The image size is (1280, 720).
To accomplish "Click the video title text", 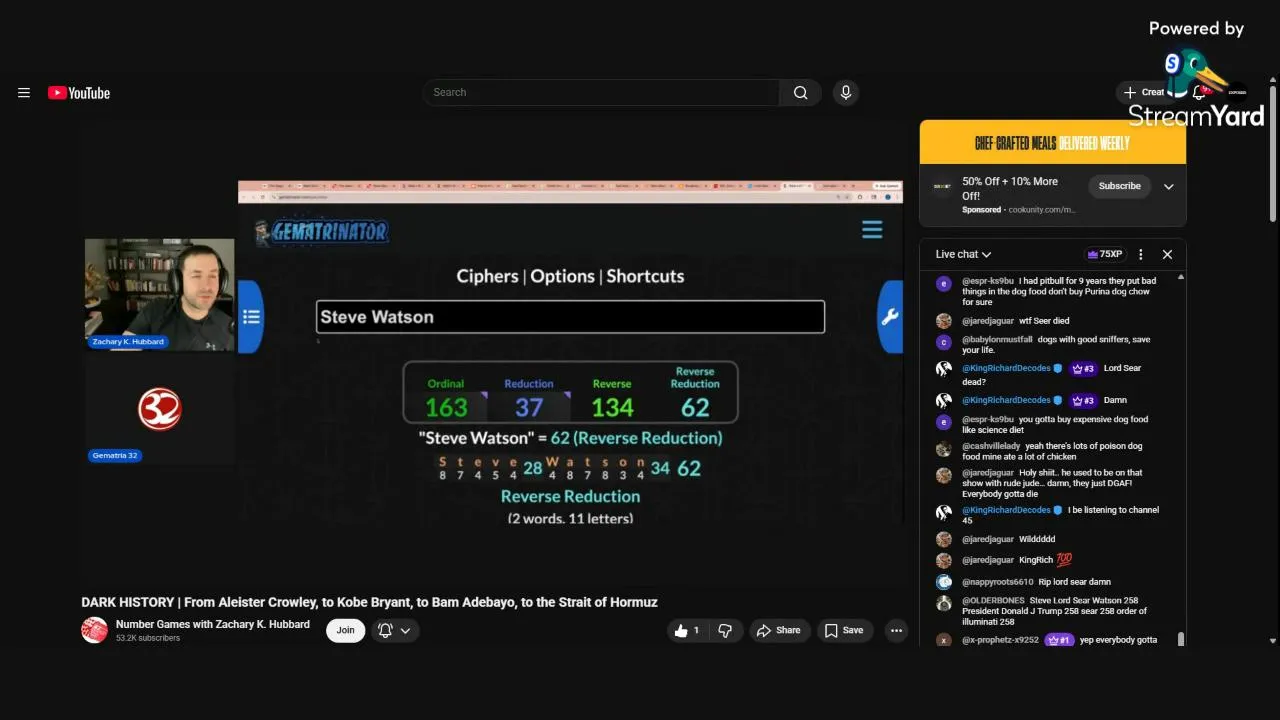I will point(369,602).
